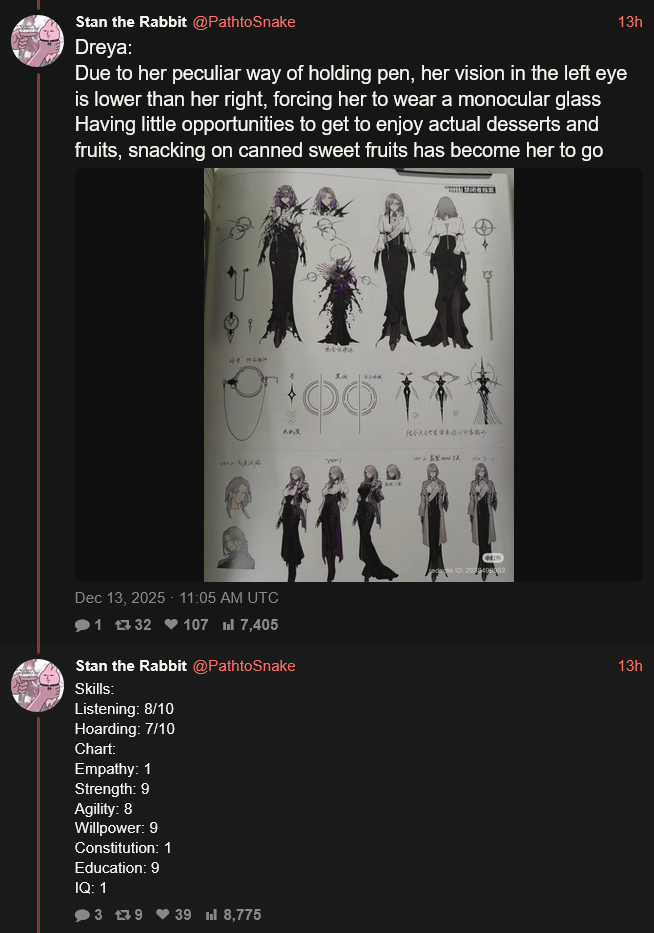This screenshot has height=933, width=654.
Task: Open the avatar on the Skills tweet
Action: [x=37, y=685]
